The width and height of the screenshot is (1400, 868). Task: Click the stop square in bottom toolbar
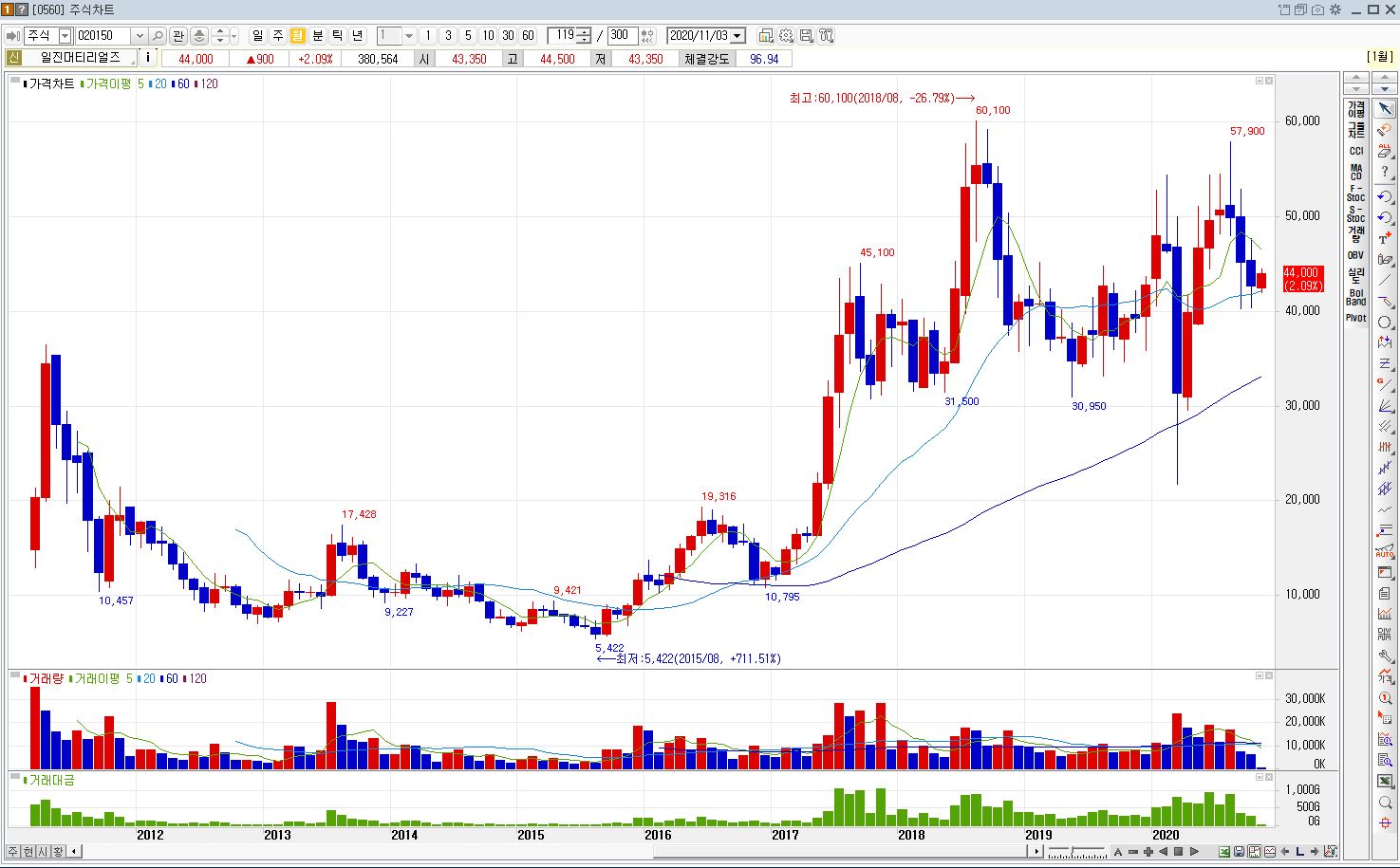point(1178,852)
